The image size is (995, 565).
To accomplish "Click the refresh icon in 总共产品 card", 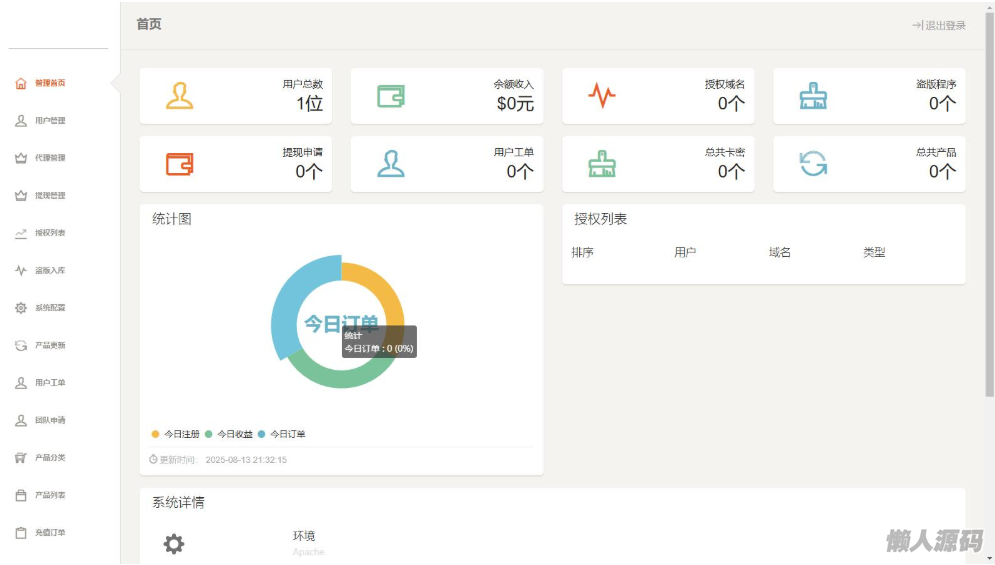I will pyautogui.click(x=812, y=163).
